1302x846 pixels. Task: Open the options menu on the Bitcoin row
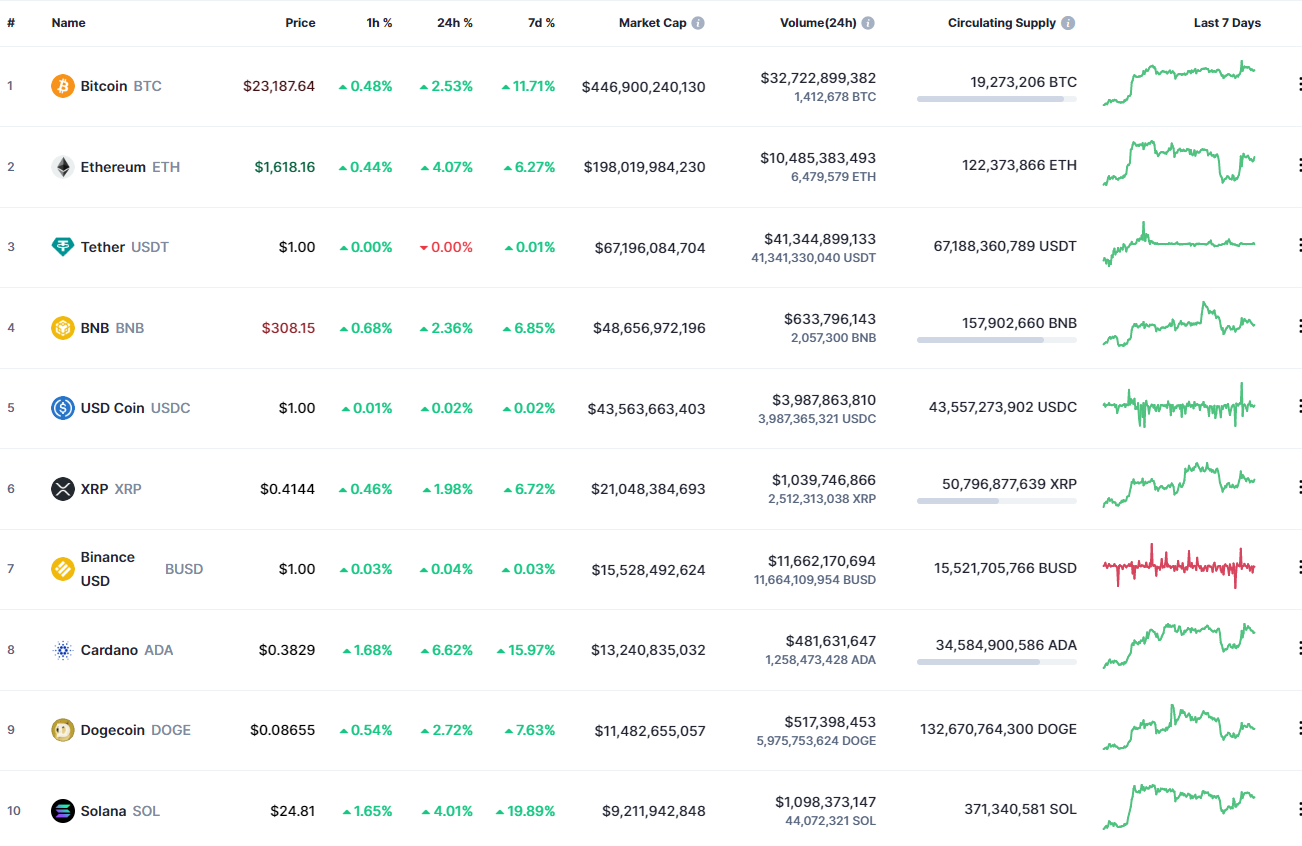coord(1299,83)
